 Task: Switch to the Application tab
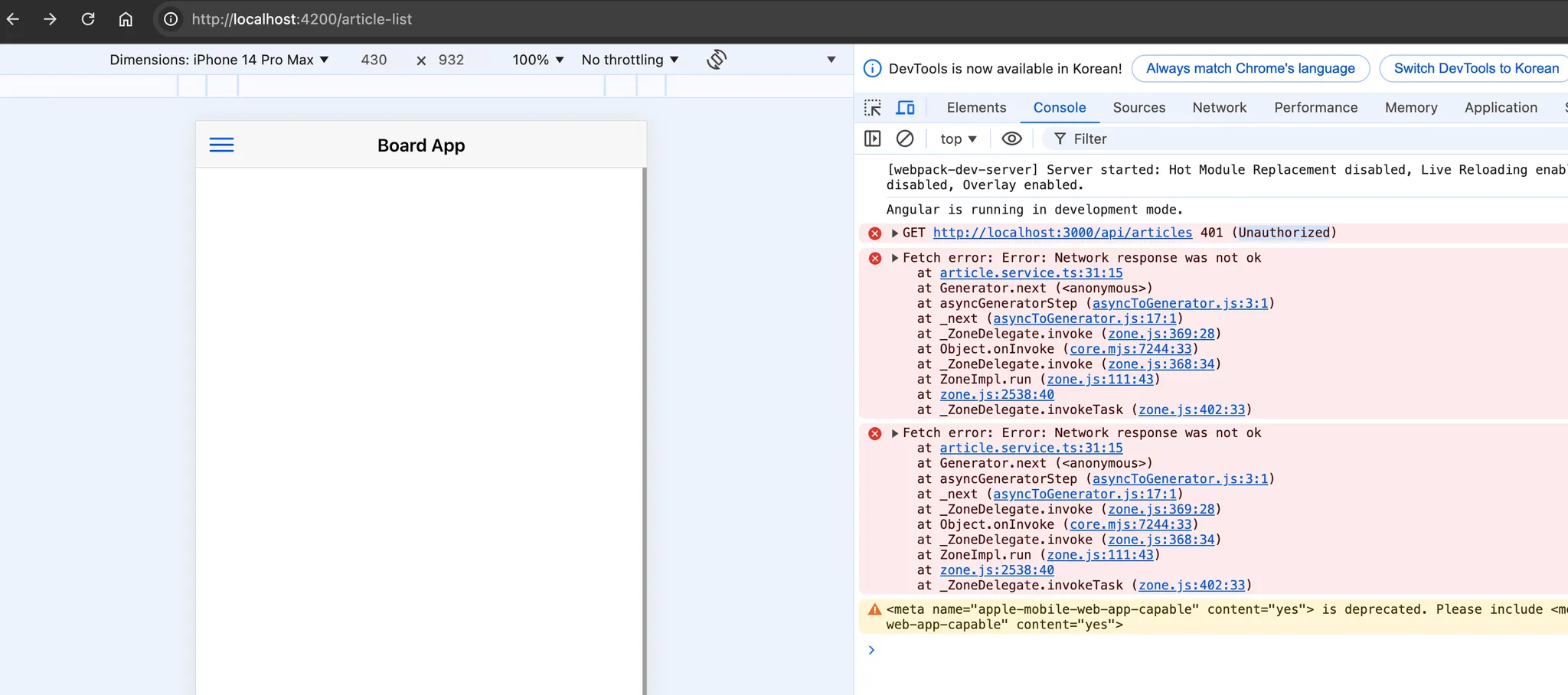(x=1501, y=108)
